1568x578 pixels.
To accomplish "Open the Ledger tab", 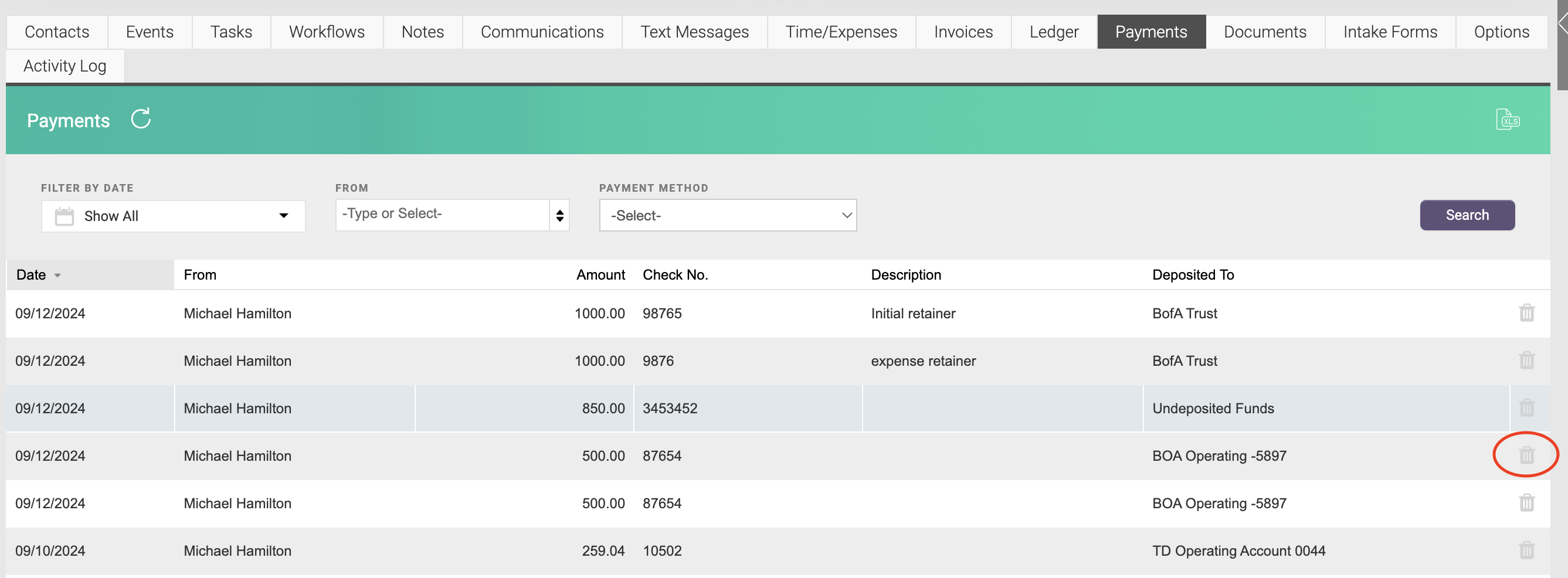I will [1054, 32].
